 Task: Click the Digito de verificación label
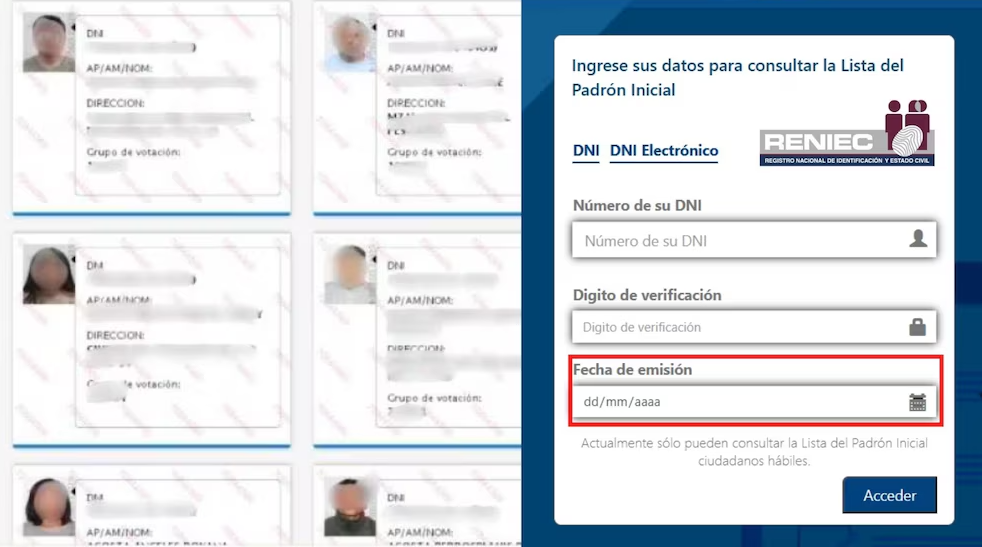coord(647,295)
